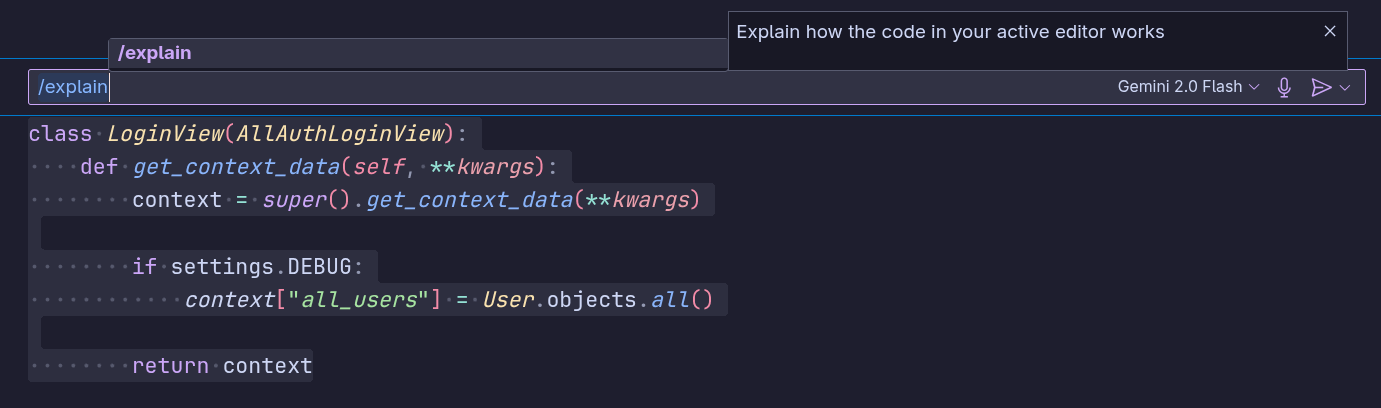Click the all() call on objects
1381x408 pixels.
point(682,300)
